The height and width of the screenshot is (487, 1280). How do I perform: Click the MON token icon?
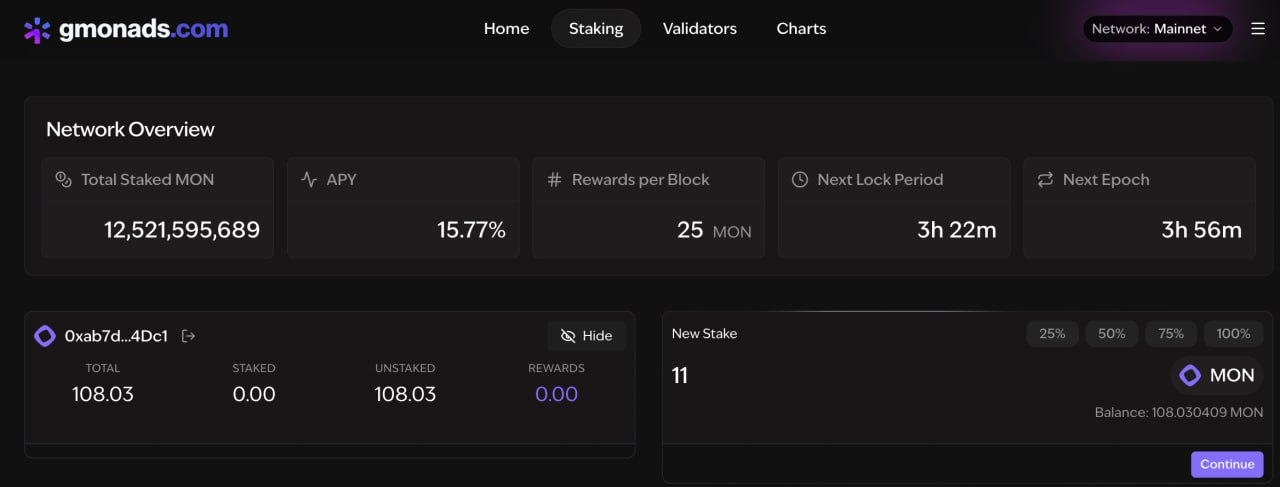click(1190, 376)
